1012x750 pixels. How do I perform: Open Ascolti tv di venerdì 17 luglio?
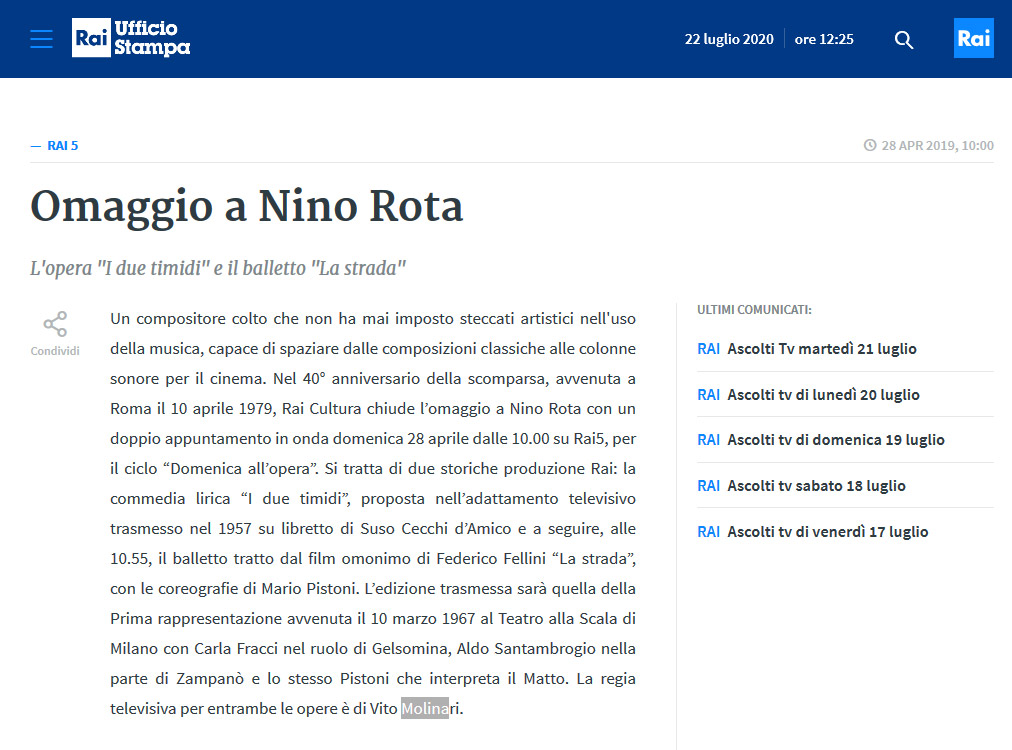(x=827, y=532)
